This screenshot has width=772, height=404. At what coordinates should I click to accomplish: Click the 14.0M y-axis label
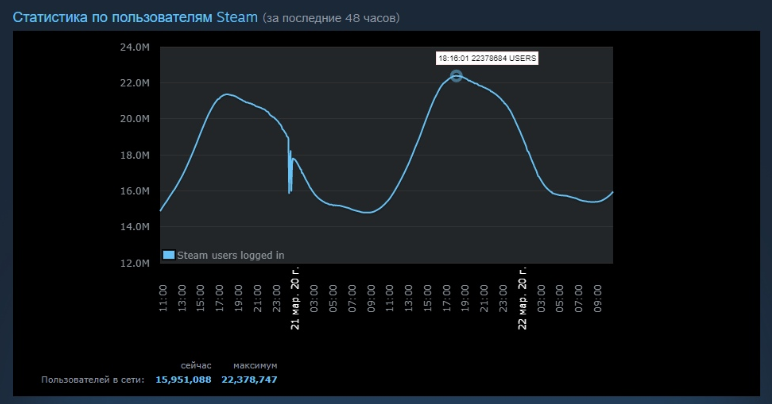click(134, 227)
